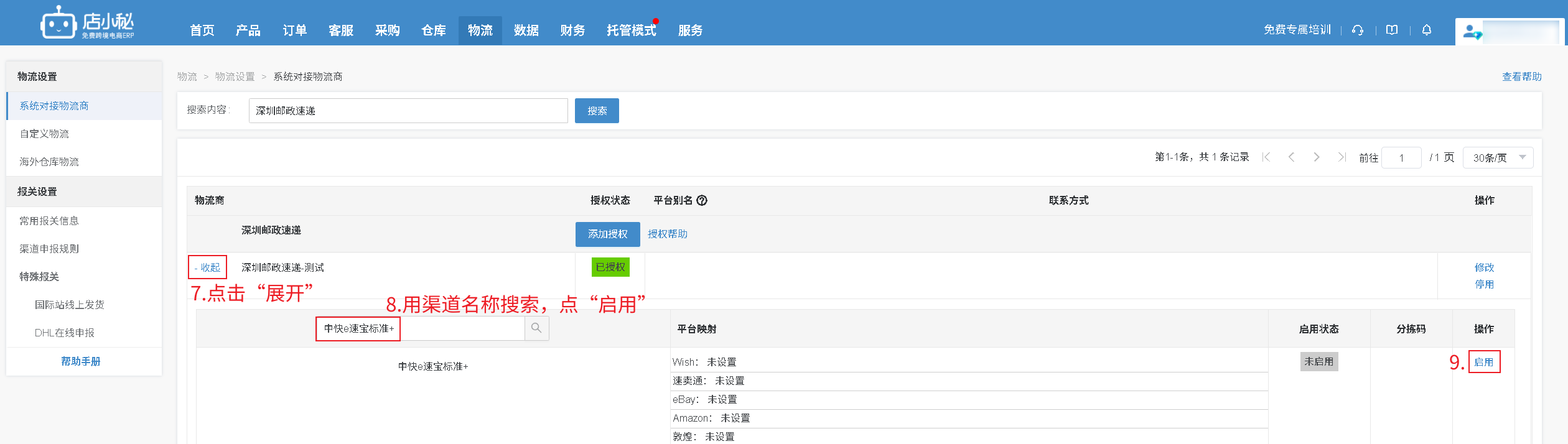Collapse the channel list with 收起
This screenshot has width=1568, height=444.
[x=208, y=267]
